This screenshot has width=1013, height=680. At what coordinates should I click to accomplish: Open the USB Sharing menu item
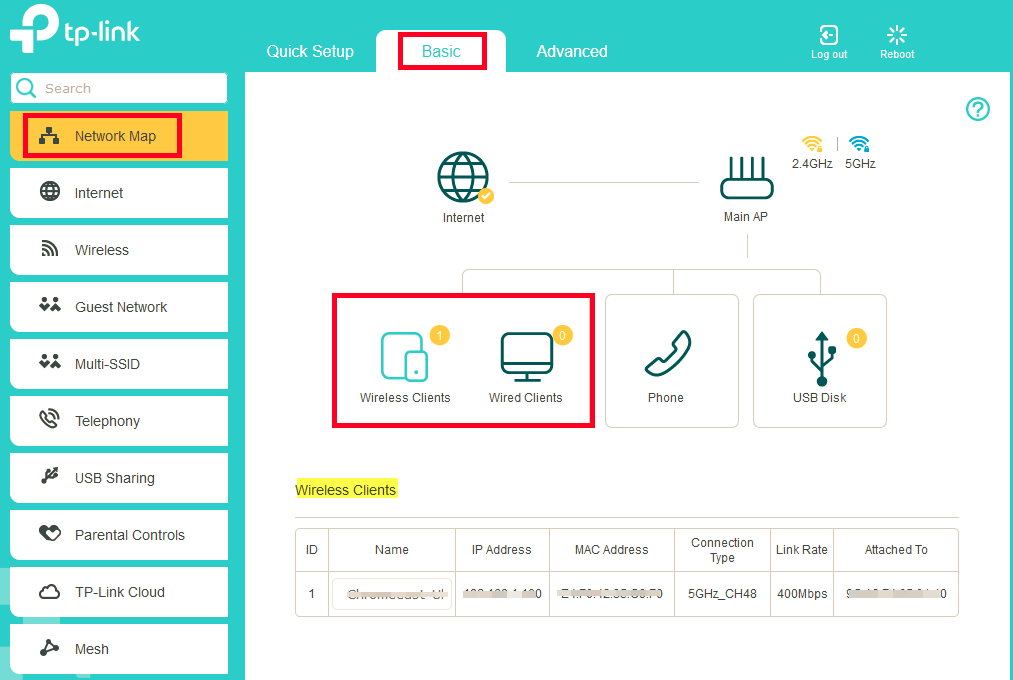119,477
